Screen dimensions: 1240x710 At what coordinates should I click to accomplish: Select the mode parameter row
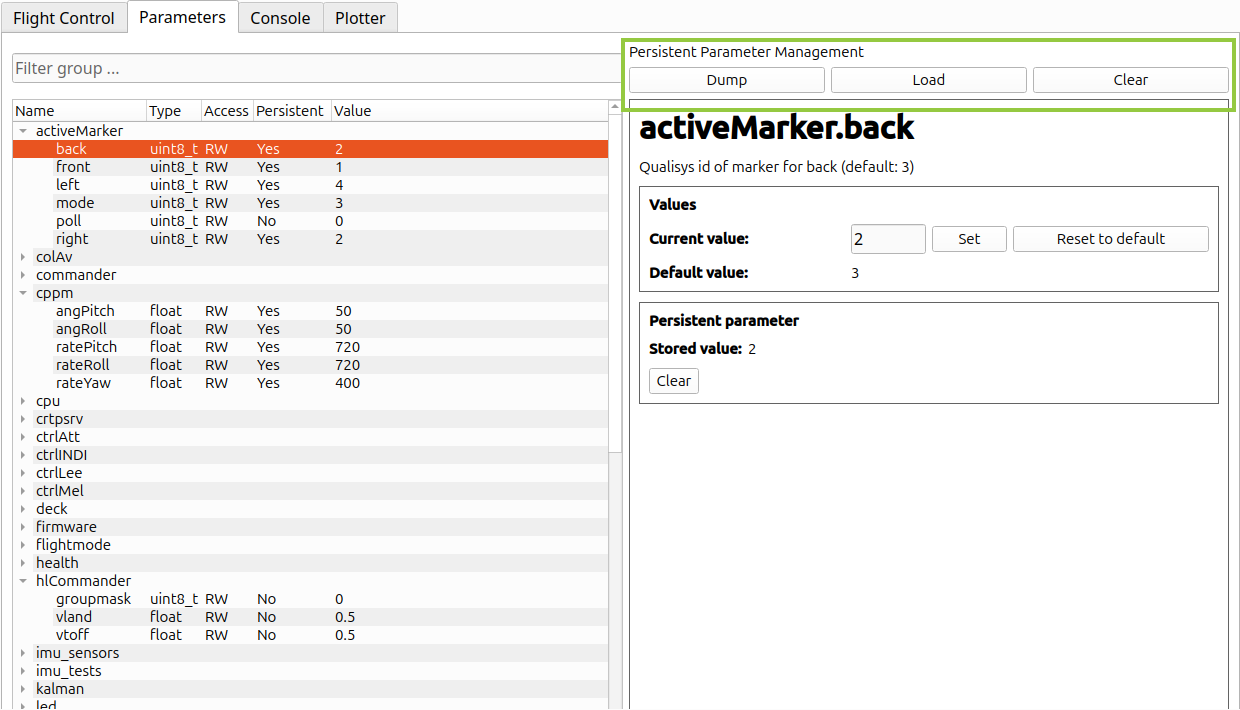(x=310, y=203)
